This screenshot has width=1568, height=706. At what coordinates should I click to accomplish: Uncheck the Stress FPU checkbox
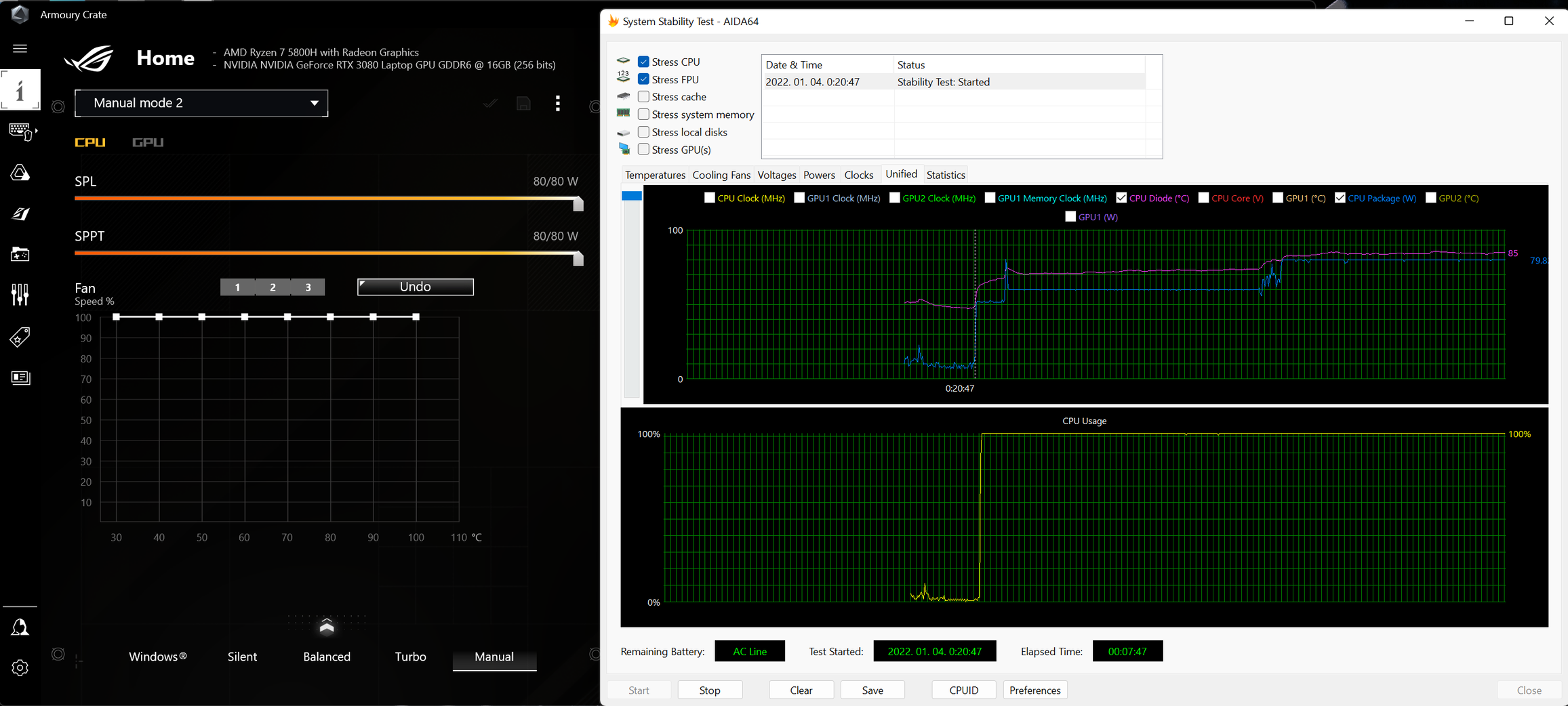coord(643,79)
